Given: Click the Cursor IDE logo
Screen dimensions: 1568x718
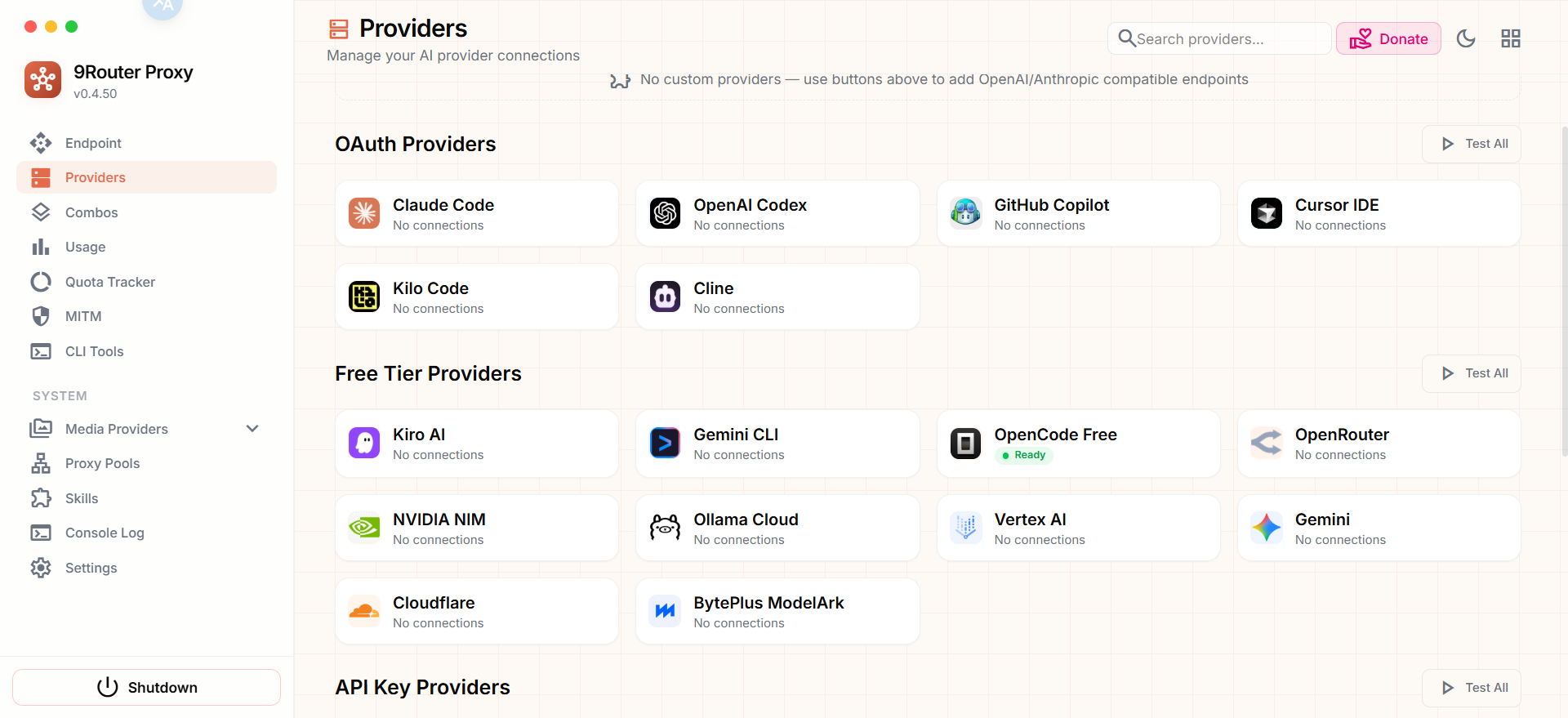Looking at the screenshot, I should 1267,213.
